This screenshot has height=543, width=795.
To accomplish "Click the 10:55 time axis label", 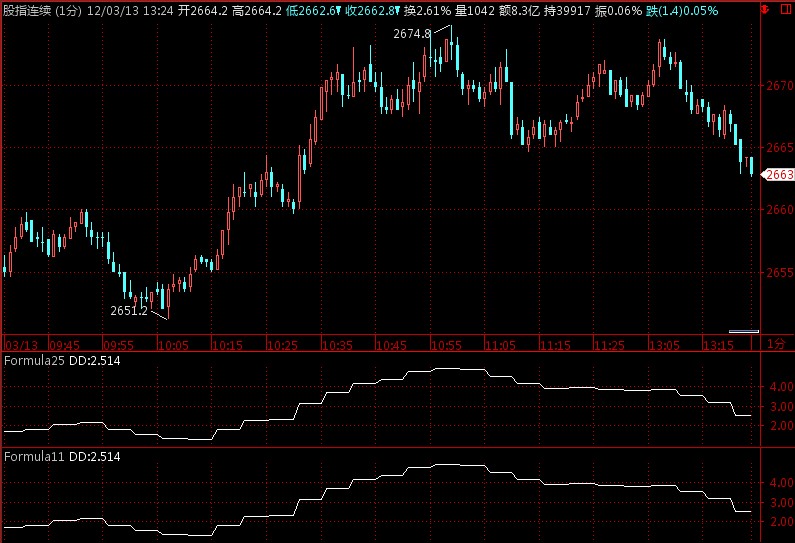I will point(446,345).
